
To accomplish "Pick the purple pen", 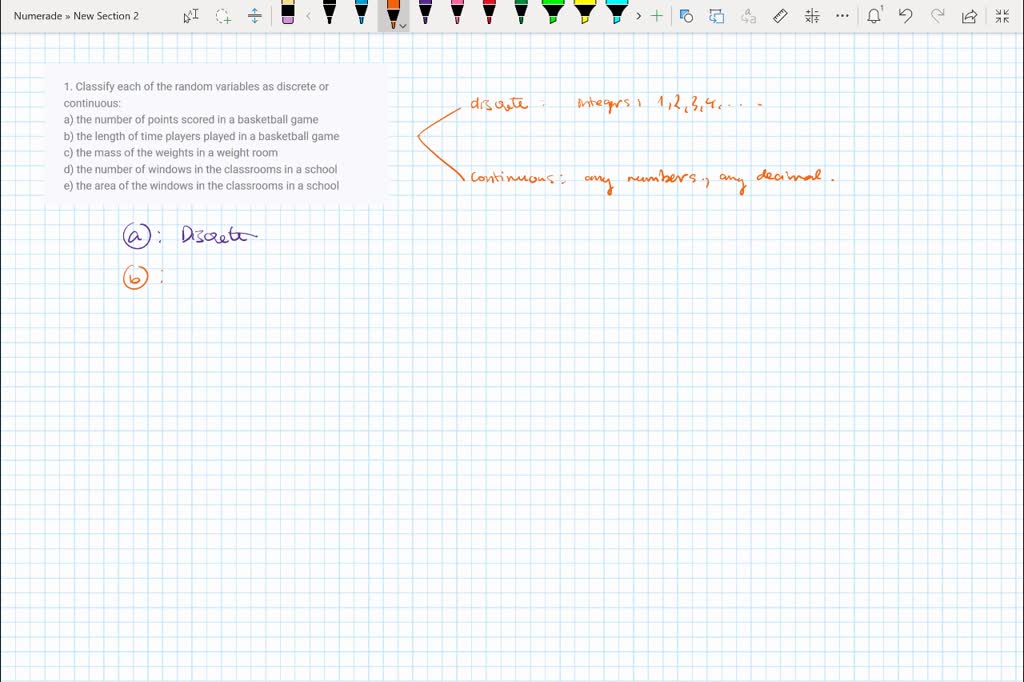I will point(426,13).
